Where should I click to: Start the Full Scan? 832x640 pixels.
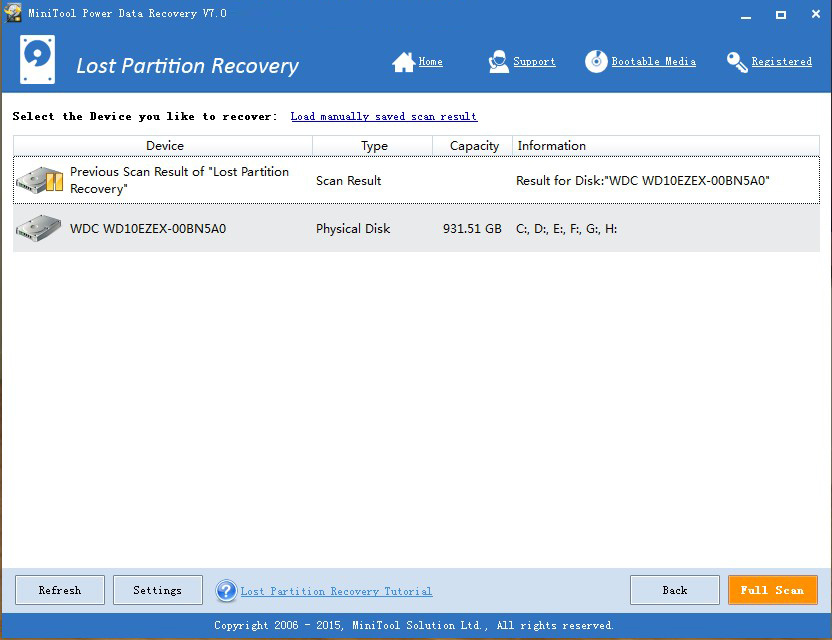pos(772,590)
